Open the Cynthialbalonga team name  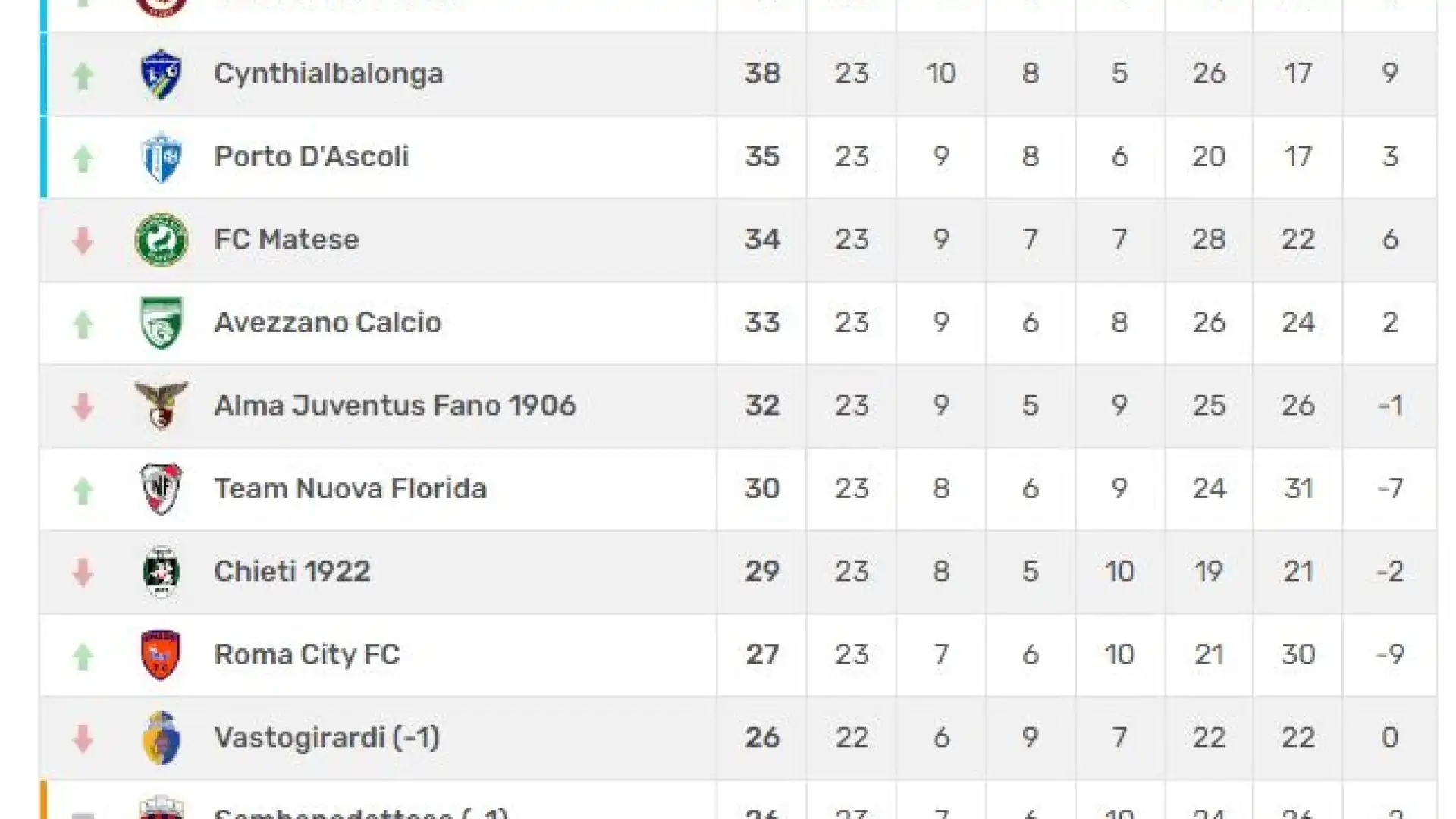point(328,74)
